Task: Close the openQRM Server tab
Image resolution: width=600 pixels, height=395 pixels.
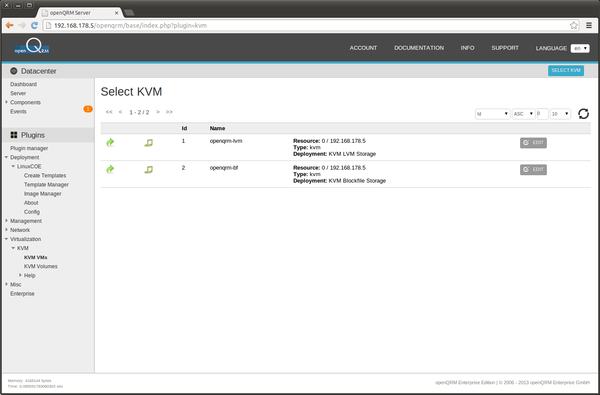Action: click(x=117, y=13)
